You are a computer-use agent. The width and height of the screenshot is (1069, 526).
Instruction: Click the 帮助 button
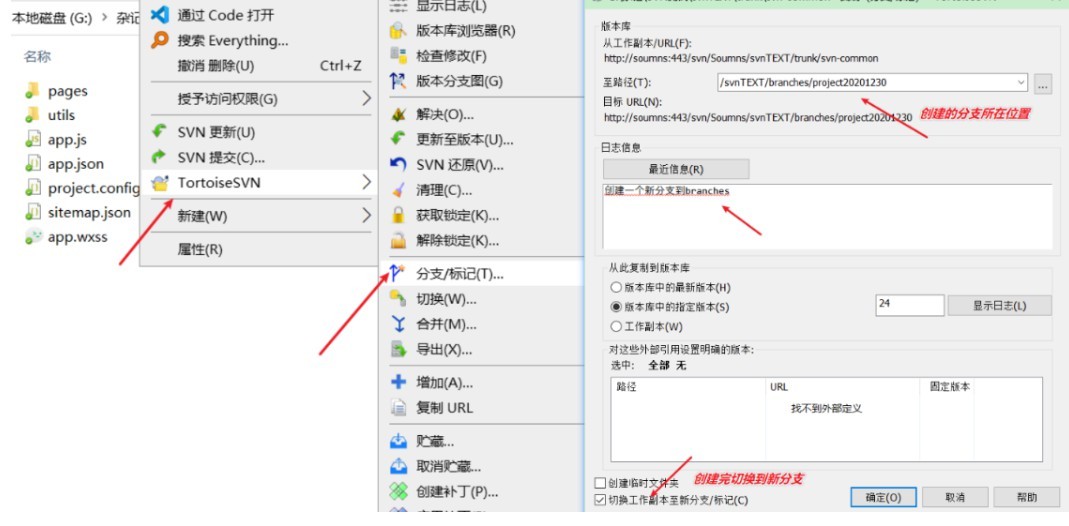pyautogui.click(x=1027, y=497)
